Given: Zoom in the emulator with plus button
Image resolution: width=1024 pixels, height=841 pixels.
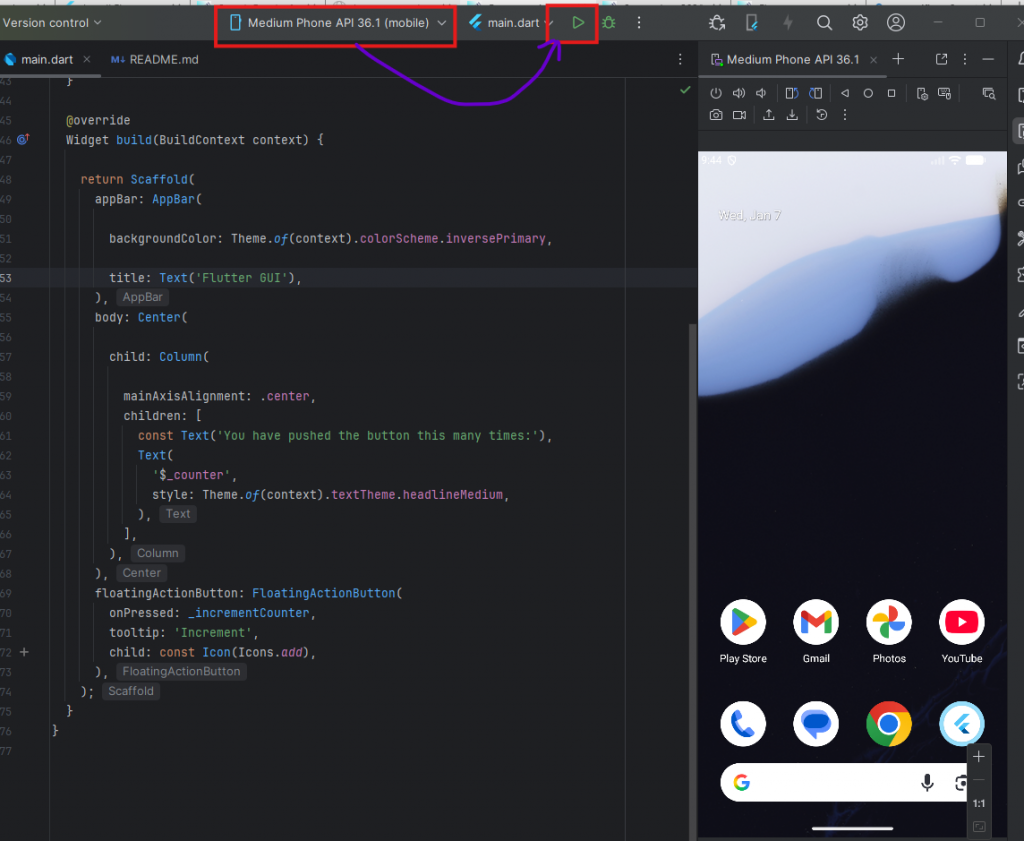Looking at the screenshot, I should pyautogui.click(x=979, y=757).
